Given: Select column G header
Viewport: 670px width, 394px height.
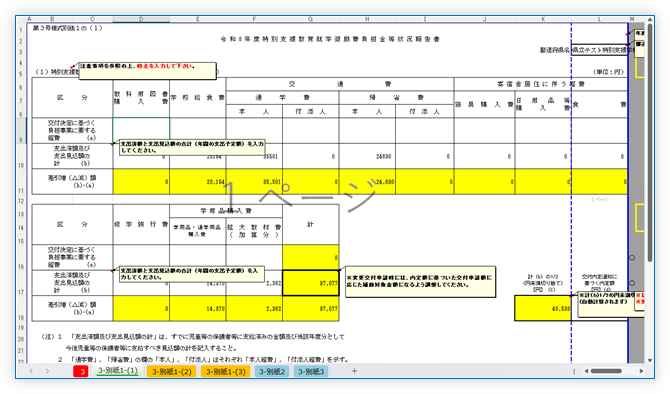Looking at the screenshot, I should (x=311, y=19).
